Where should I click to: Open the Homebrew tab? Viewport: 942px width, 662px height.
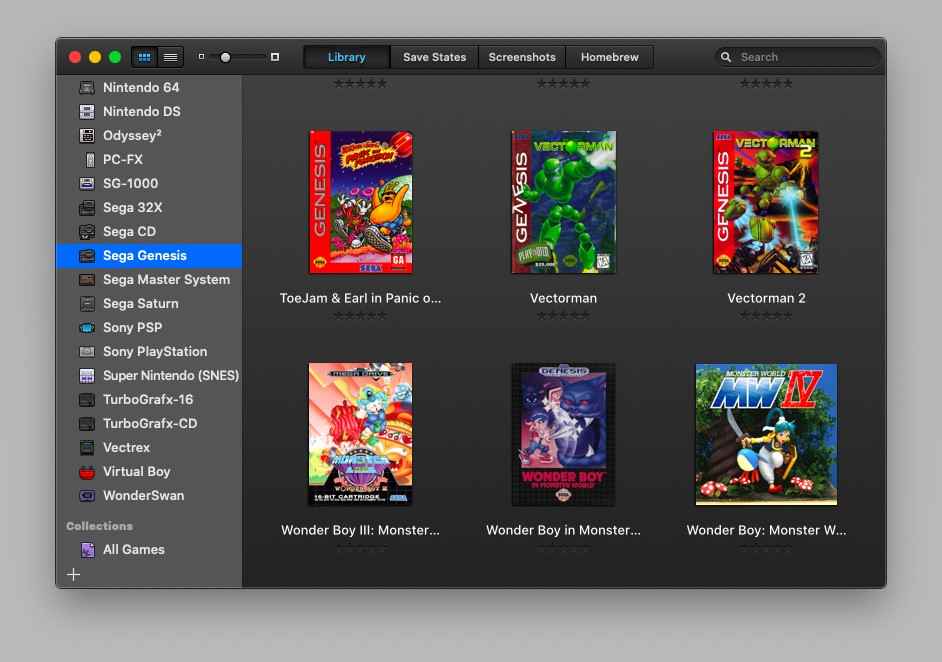coord(609,57)
